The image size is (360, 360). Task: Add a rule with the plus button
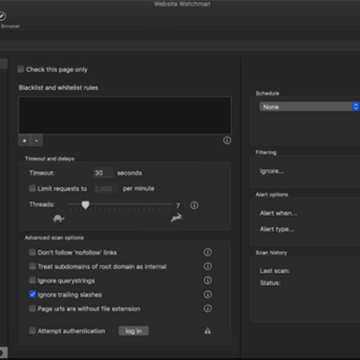click(24, 141)
